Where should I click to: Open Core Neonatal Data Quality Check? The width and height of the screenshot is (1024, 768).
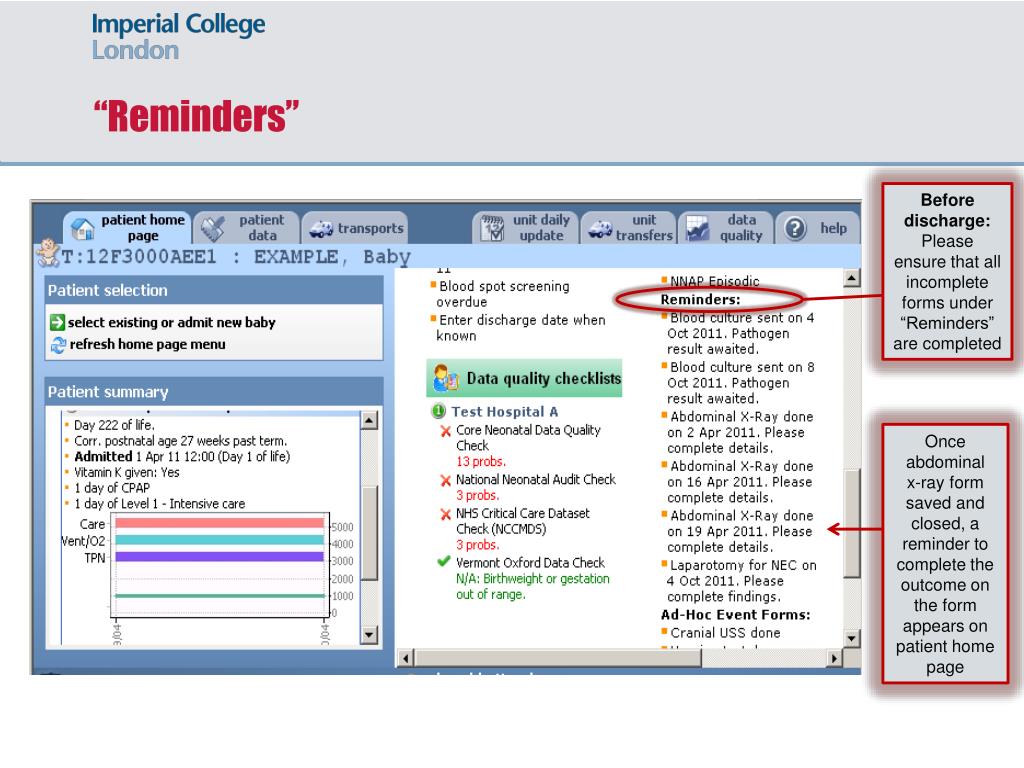[528, 438]
